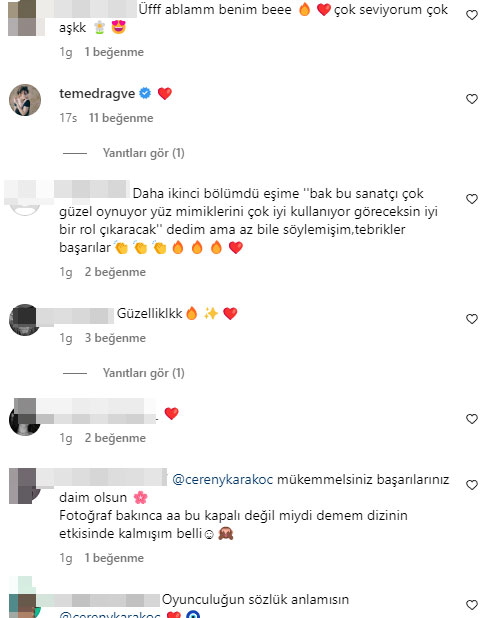Image resolution: width=487 pixels, height=618 pixels.
Task: Like the single red heart comment with 2 beğenme
Action: click(x=472, y=419)
